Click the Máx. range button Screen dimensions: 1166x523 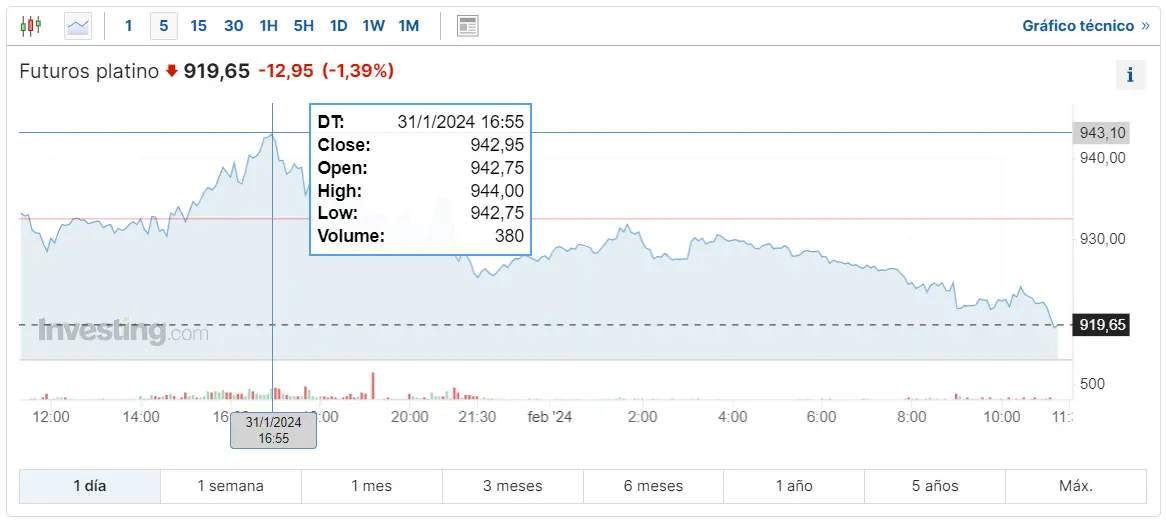click(1076, 486)
